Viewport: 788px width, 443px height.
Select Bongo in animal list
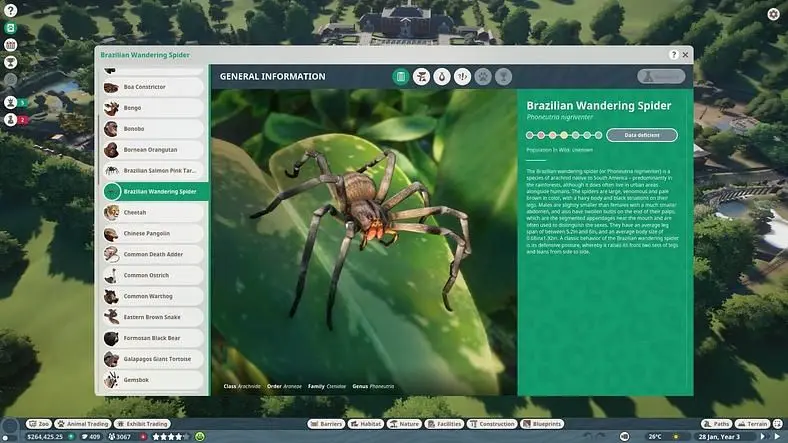(x=153, y=108)
